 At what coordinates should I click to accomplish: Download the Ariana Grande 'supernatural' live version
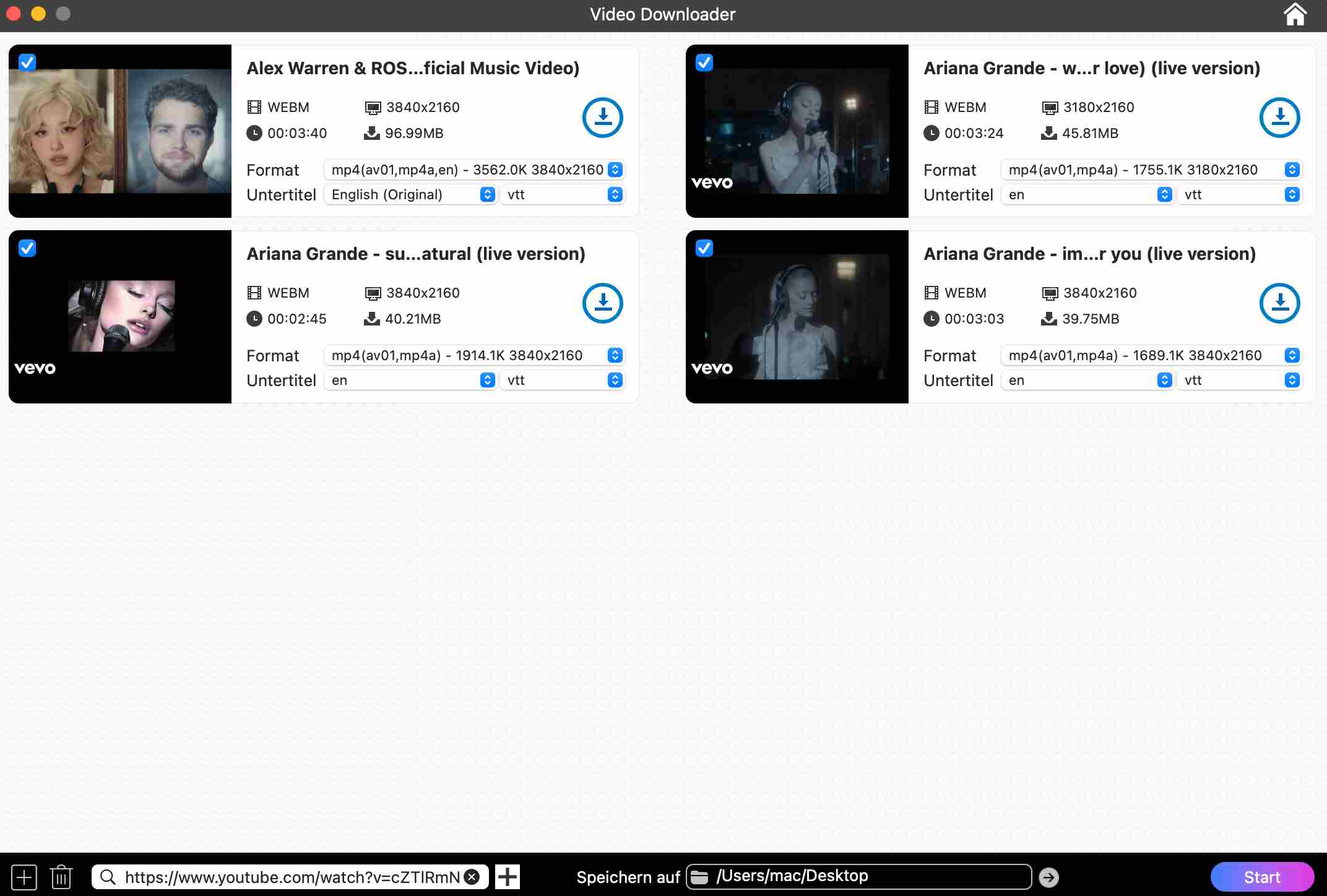[x=602, y=303]
